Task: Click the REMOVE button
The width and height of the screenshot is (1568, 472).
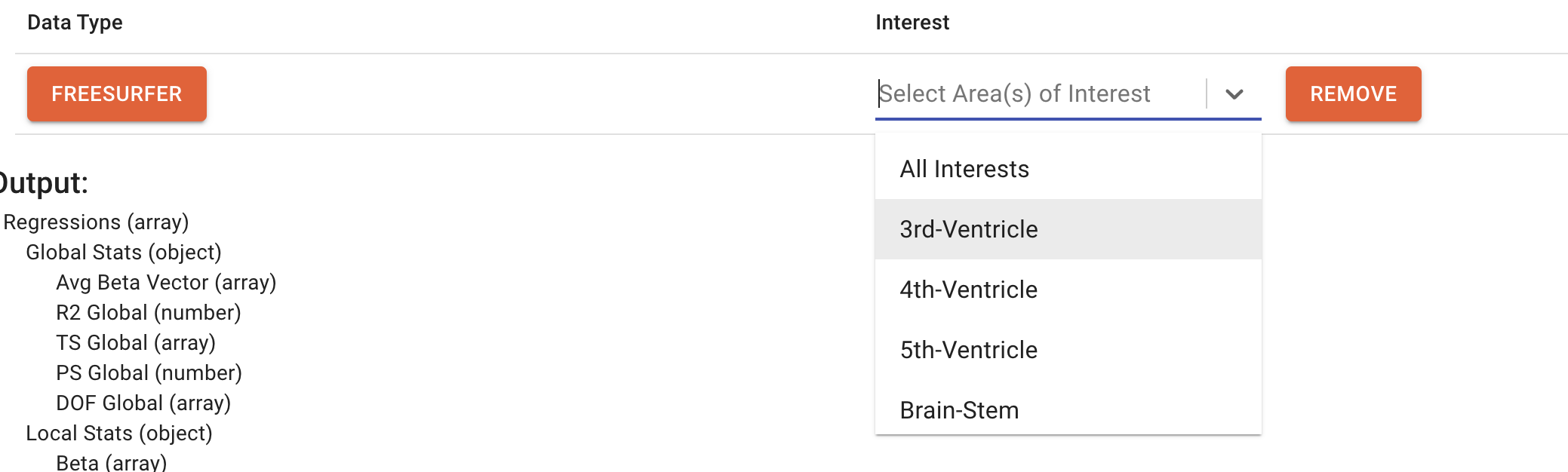Action: pos(1353,94)
